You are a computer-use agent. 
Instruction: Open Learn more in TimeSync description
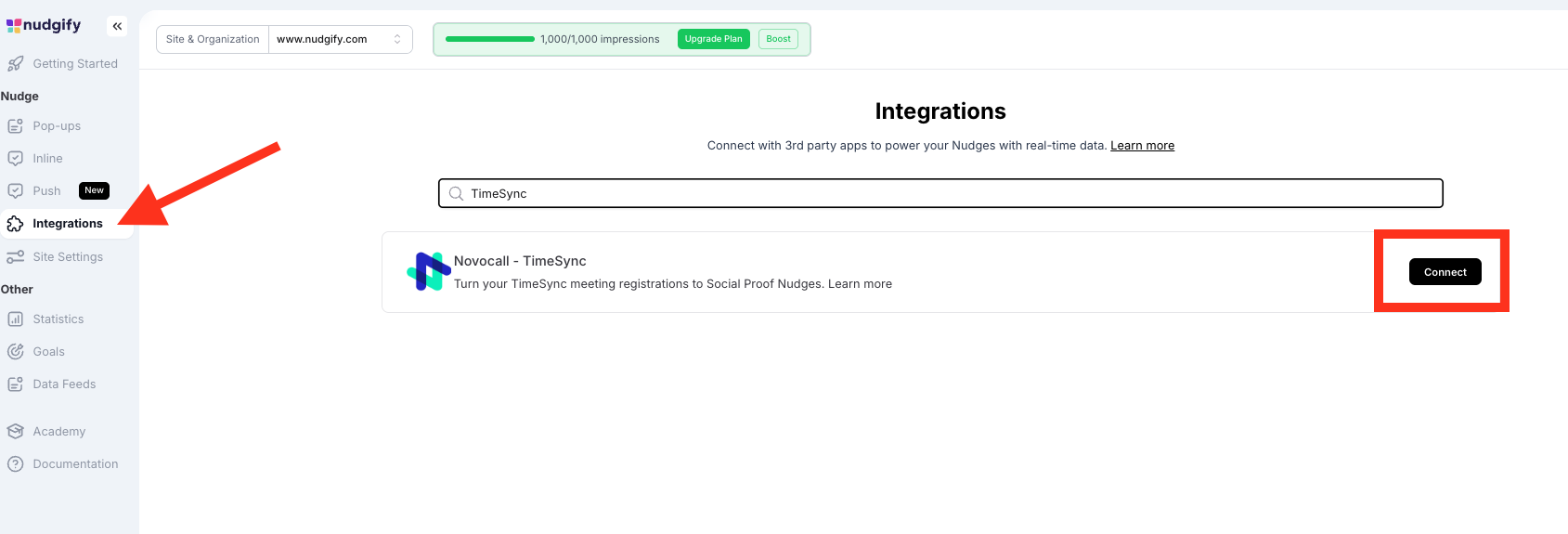point(860,284)
